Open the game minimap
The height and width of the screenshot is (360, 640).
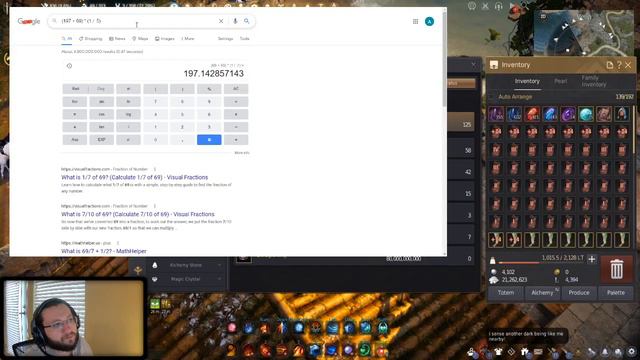point(584,33)
